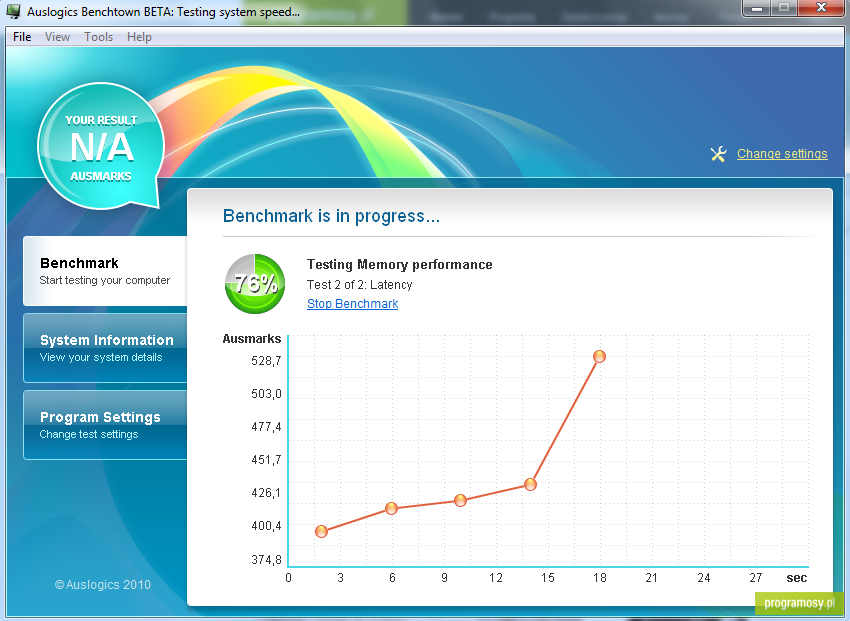The image size is (850, 621).
Task: Close the Benchtown window
Action: pos(821,8)
